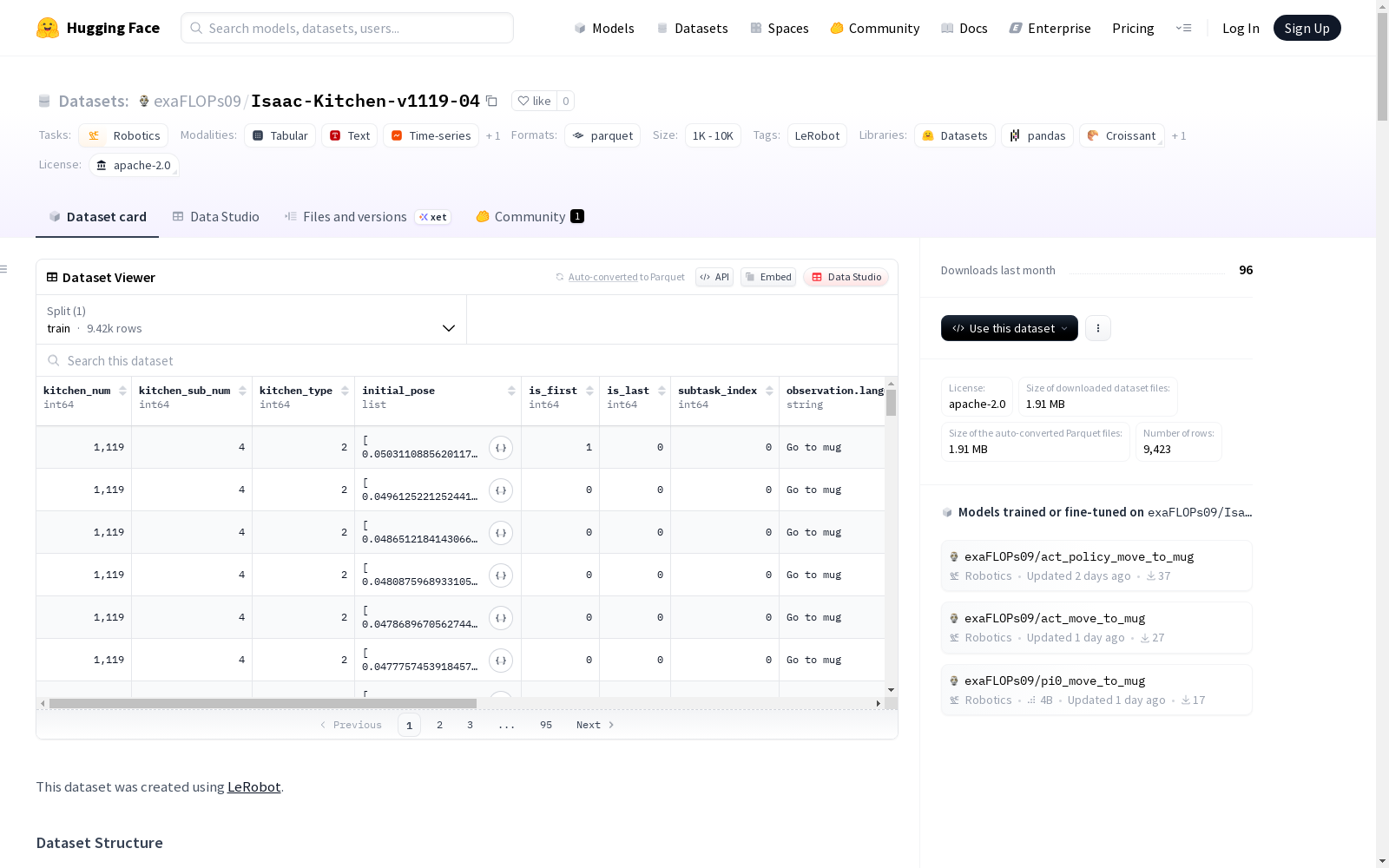
Task: Open Docs in navigation bar
Action: (964, 28)
